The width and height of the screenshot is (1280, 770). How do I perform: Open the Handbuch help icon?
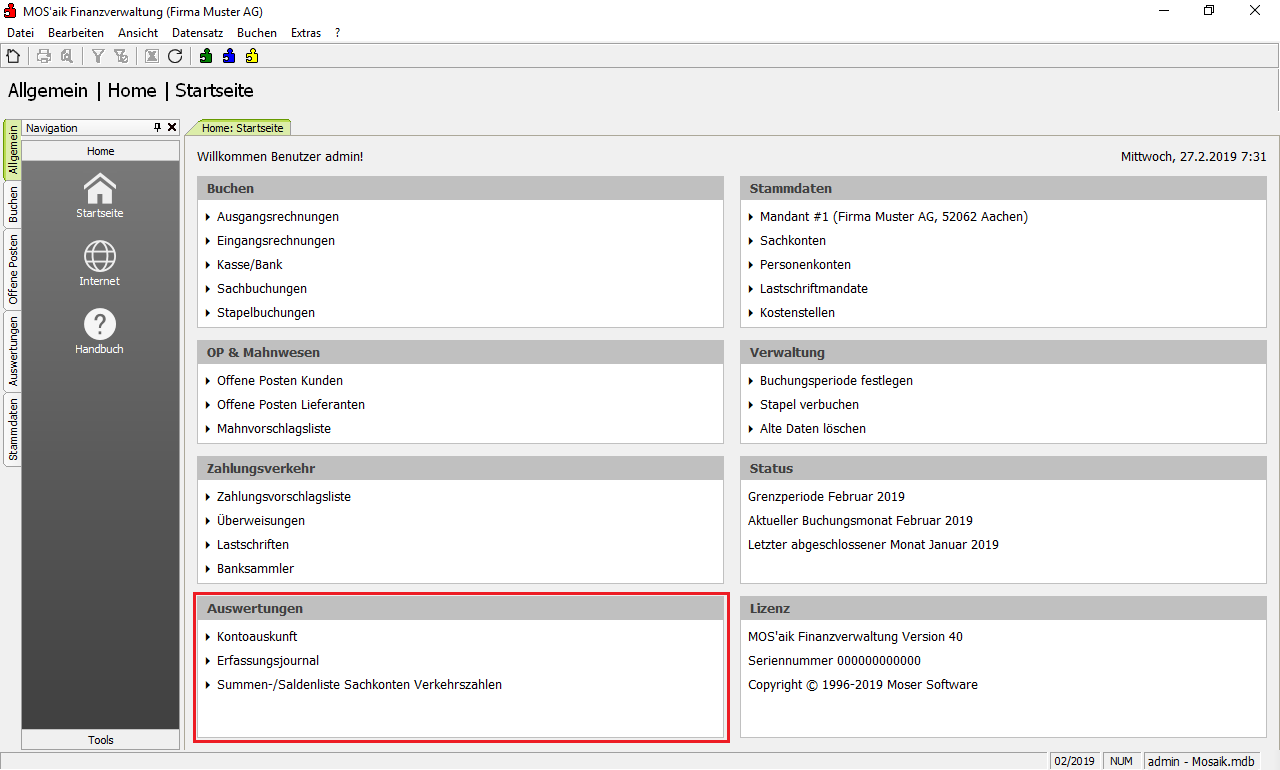(100, 332)
